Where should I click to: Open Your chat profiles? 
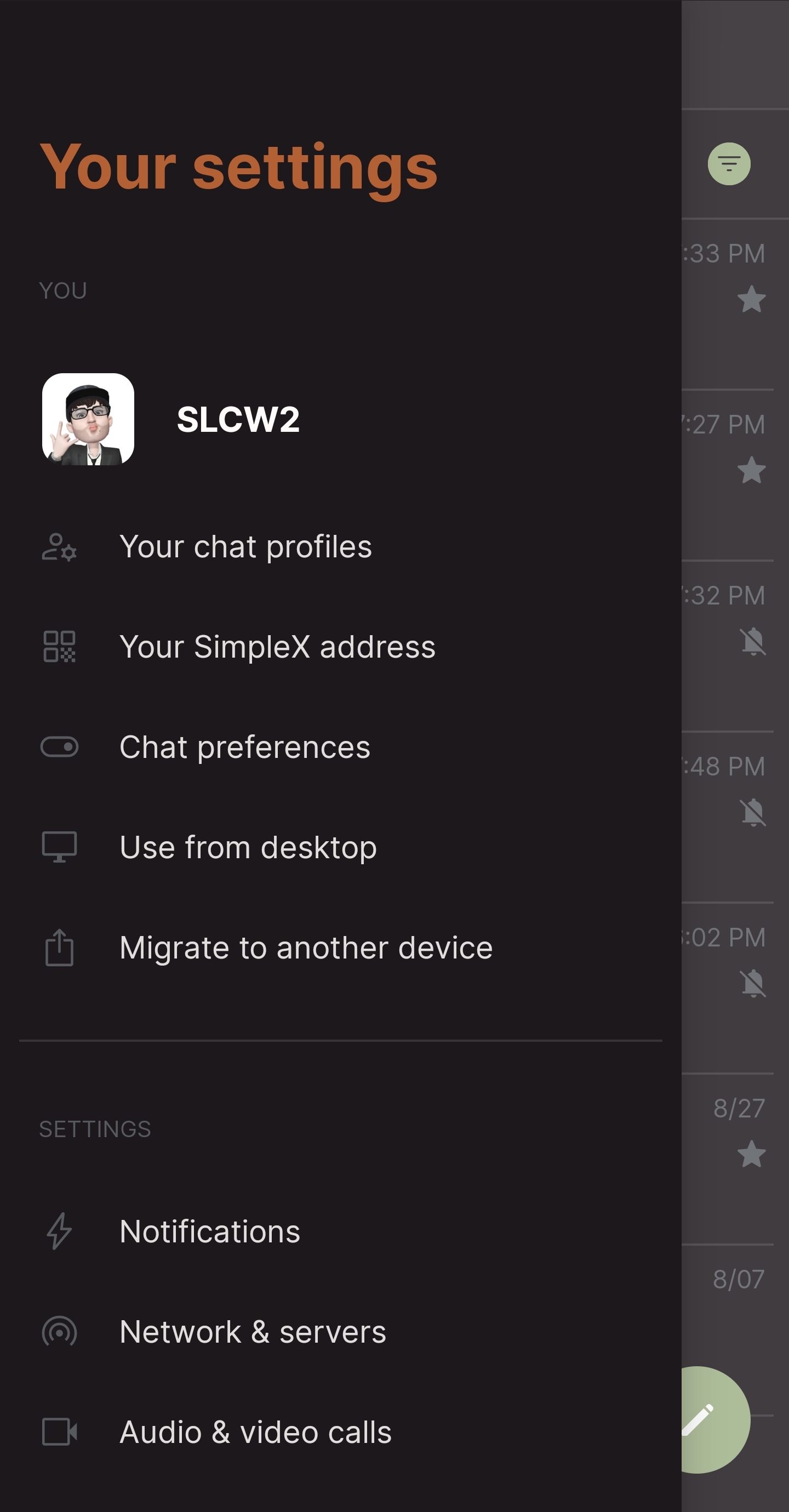245,547
